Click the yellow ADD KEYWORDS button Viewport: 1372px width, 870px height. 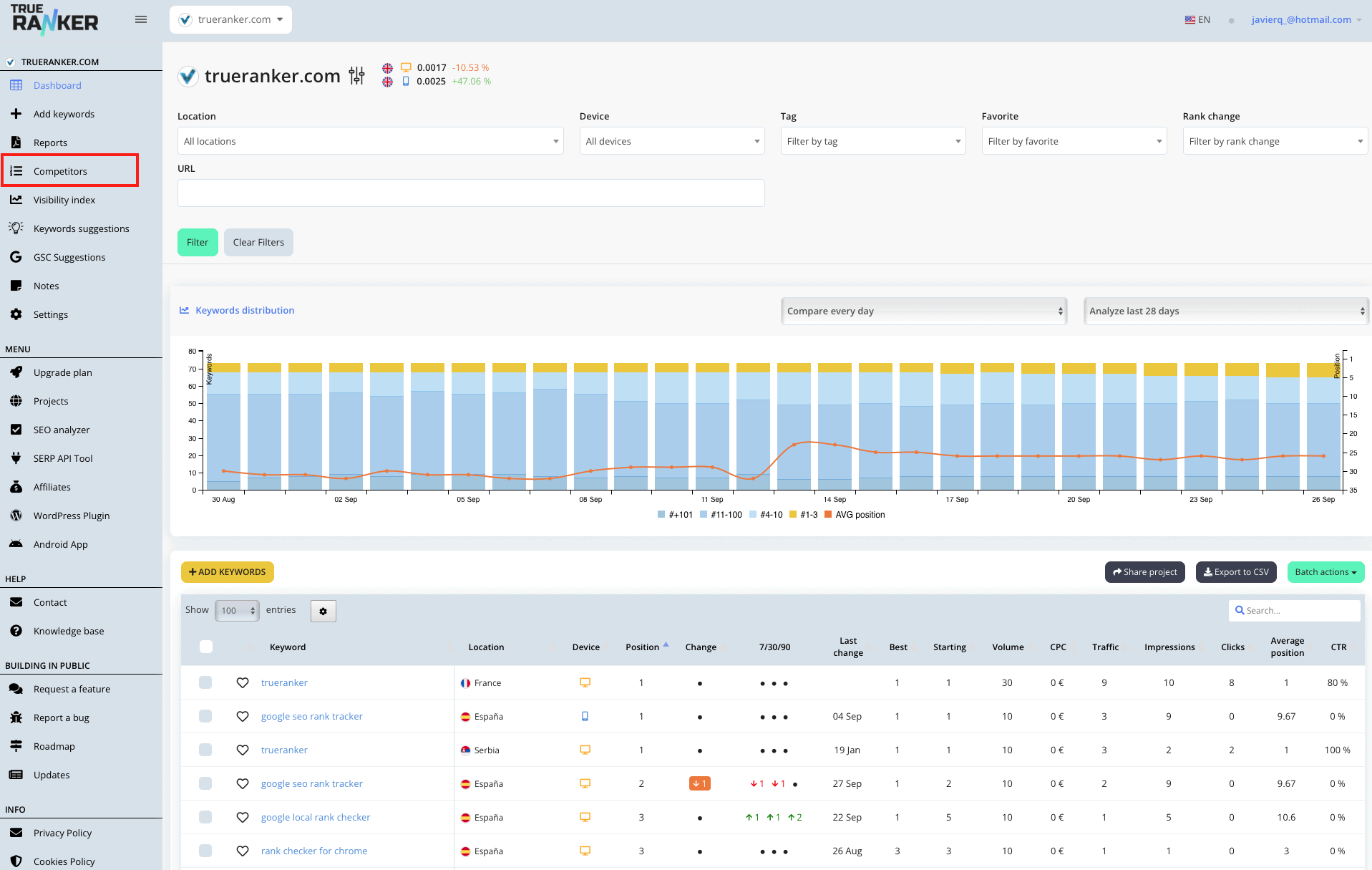pos(228,572)
